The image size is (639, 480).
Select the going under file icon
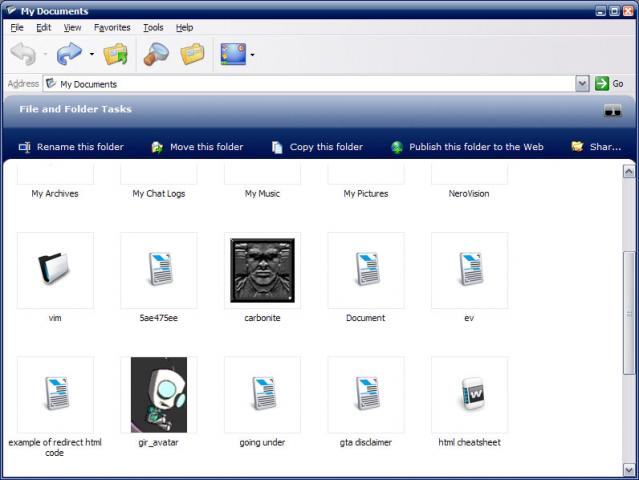click(x=263, y=393)
